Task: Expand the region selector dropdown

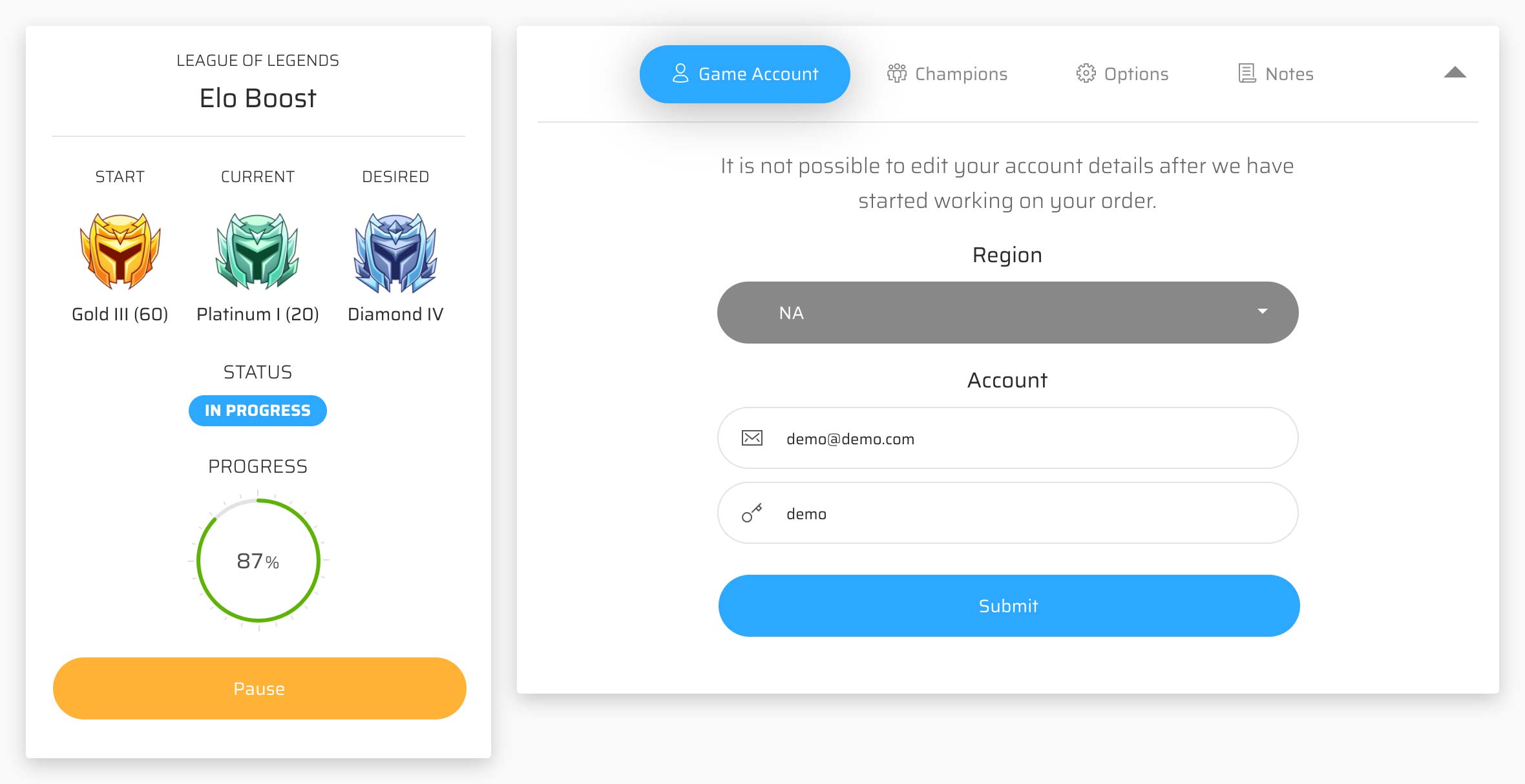Action: click(1007, 312)
